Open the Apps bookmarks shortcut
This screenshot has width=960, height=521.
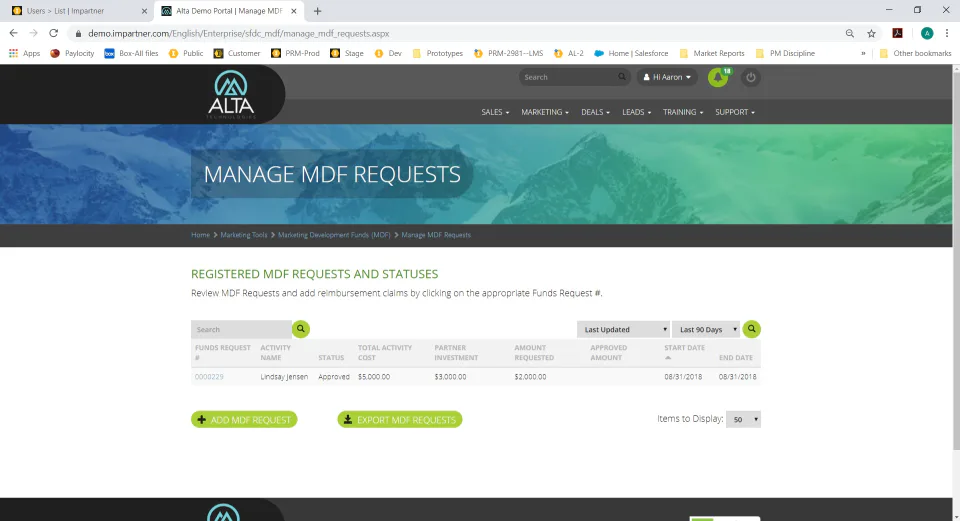[x=24, y=53]
